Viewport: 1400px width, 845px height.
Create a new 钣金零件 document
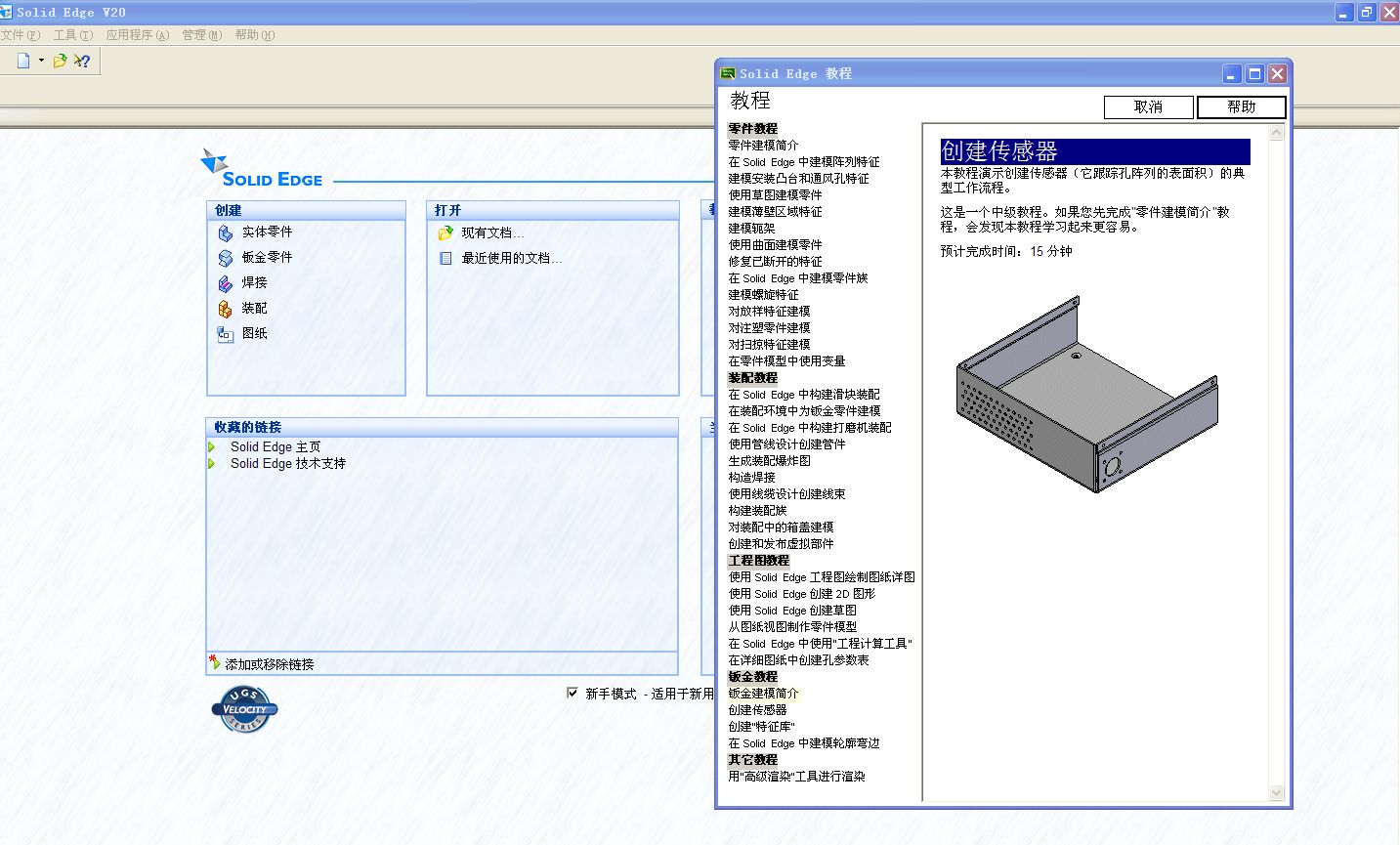267,258
